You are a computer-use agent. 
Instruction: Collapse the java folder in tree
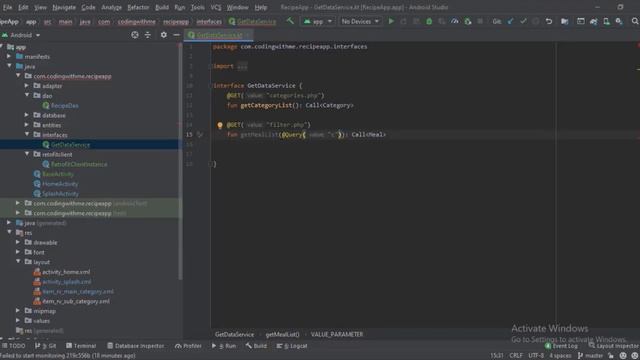(9, 66)
